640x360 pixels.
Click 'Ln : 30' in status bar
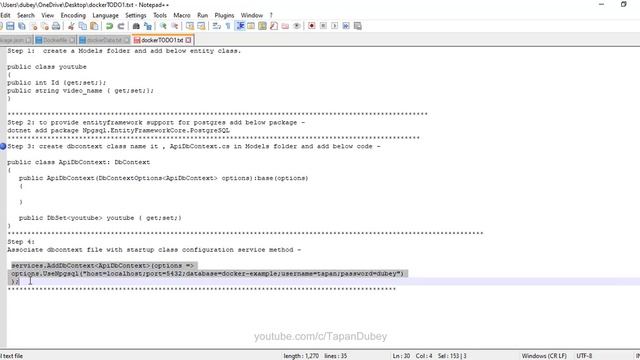click(401, 356)
